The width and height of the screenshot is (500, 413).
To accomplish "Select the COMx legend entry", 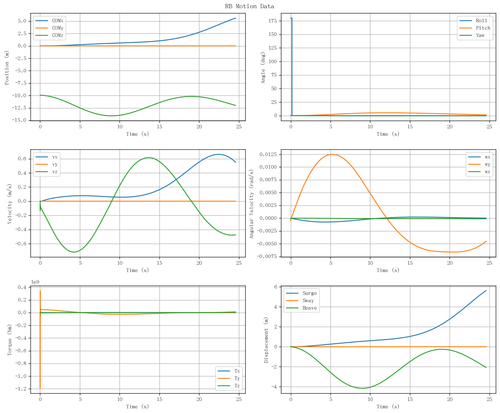I will click(49, 21).
